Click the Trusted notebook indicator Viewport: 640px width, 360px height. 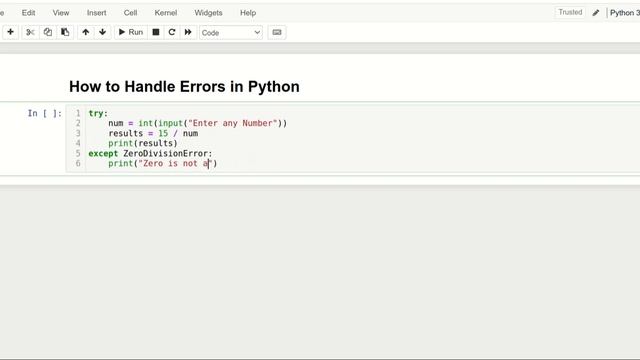(x=570, y=12)
